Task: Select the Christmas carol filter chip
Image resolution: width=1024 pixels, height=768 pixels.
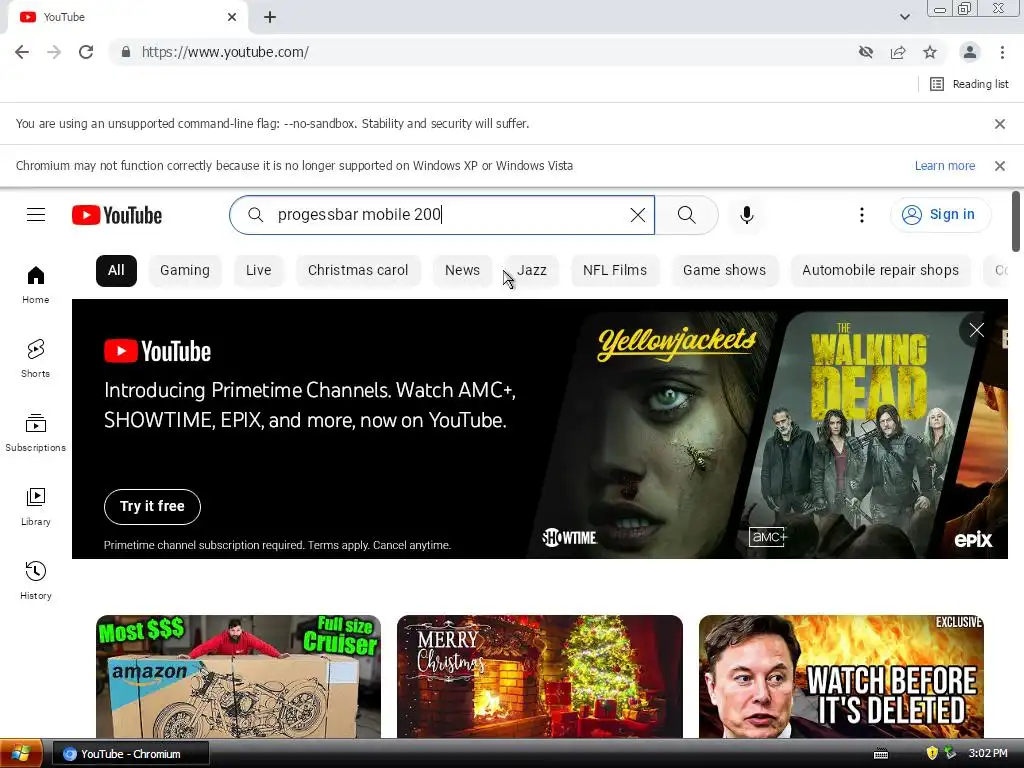Action: (x=358, y=270)
